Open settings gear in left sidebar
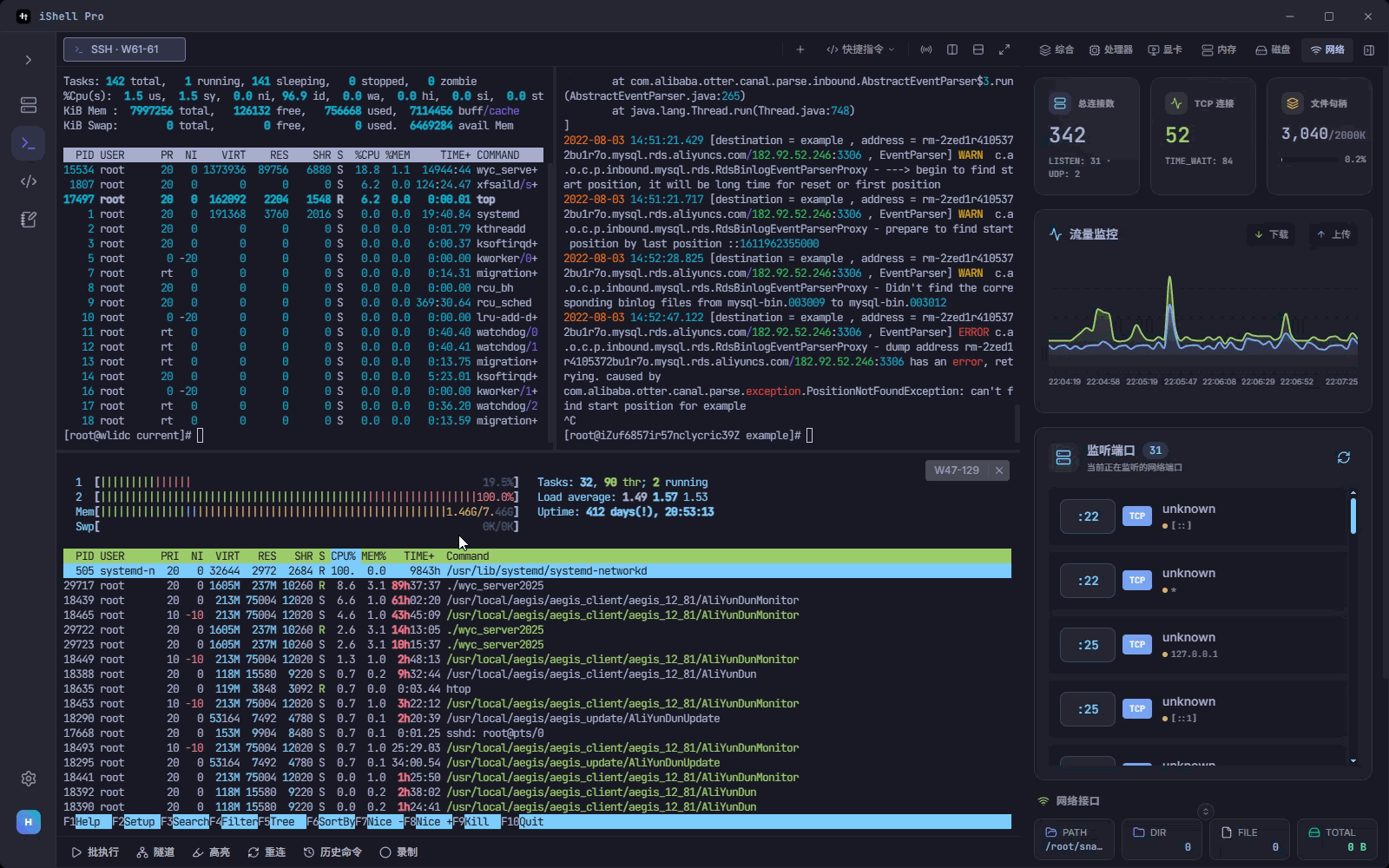The width and height of the screenshot is (1389, 868). pyautogui.click(x=29, y=779)
